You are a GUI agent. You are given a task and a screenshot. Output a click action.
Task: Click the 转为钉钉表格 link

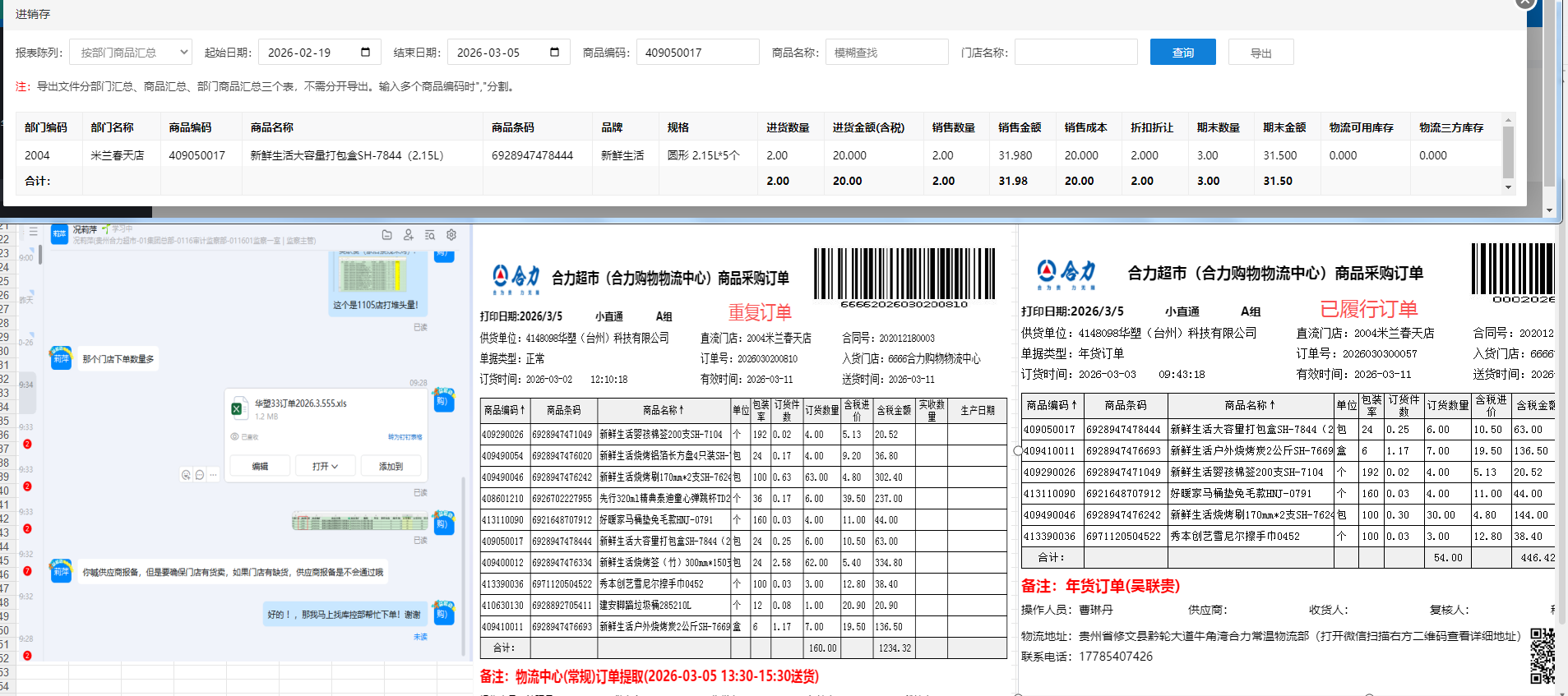(405, 437)
